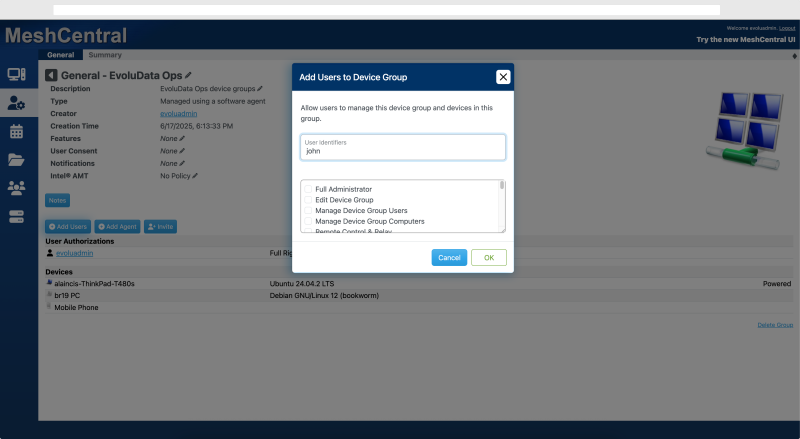The height and width of the screenshot is (439, 800).
Task: Click the Add Users button
Action: tap(68, 227)
